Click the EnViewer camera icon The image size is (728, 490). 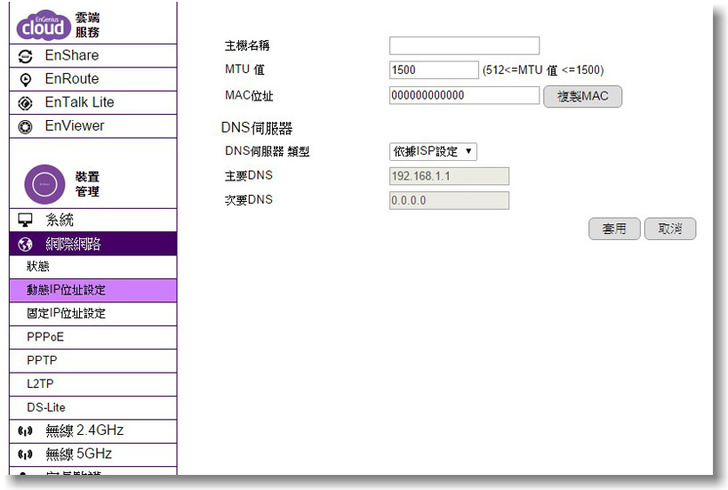pos(26,127)
